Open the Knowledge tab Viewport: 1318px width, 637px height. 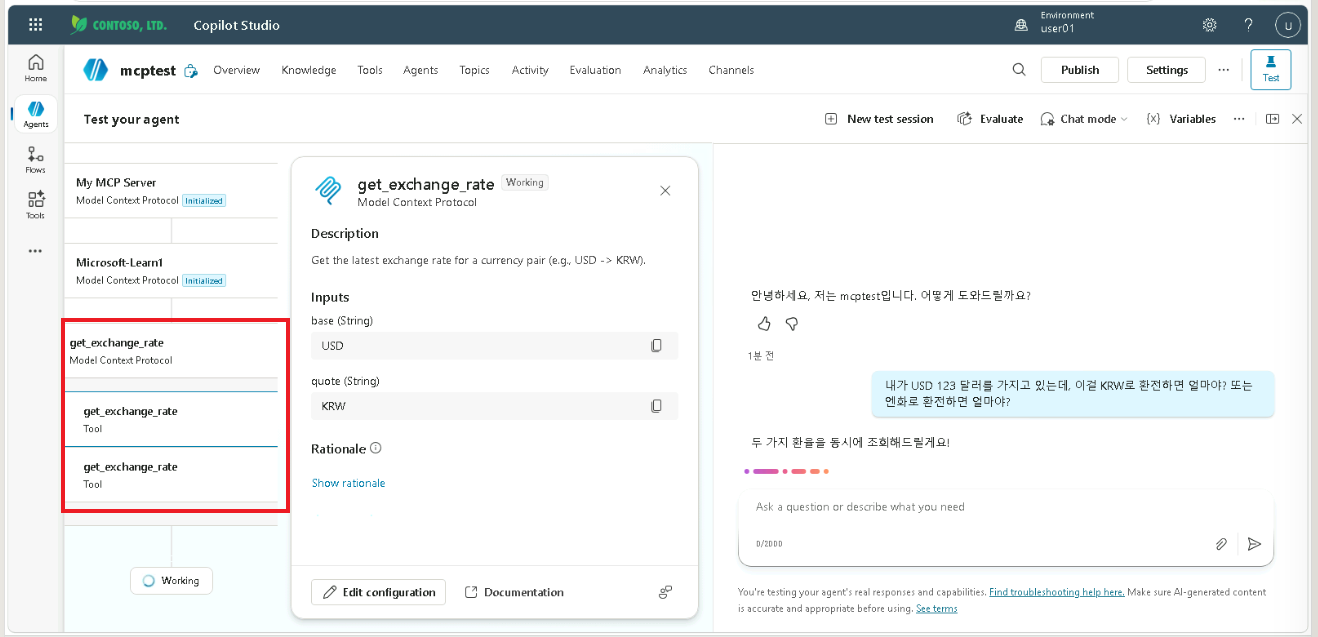coord(309,70)
